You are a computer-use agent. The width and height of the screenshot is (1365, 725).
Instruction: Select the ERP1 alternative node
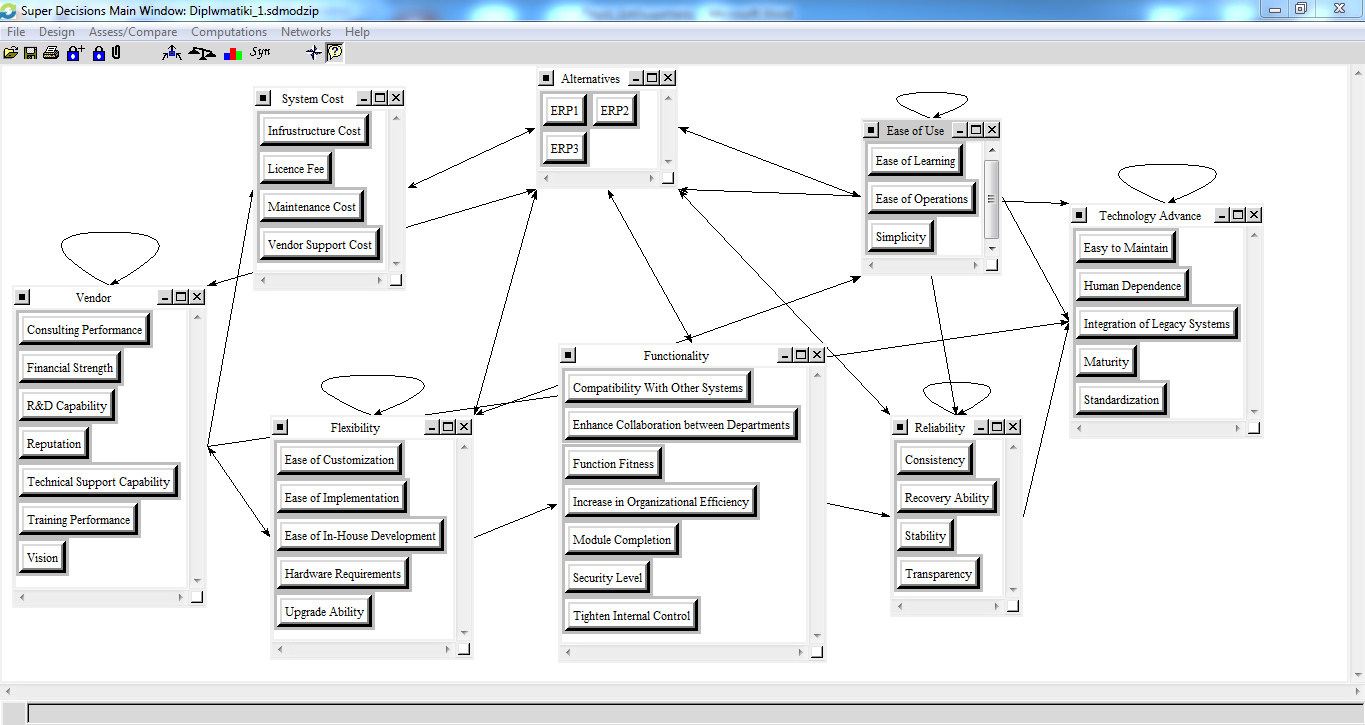564,111
